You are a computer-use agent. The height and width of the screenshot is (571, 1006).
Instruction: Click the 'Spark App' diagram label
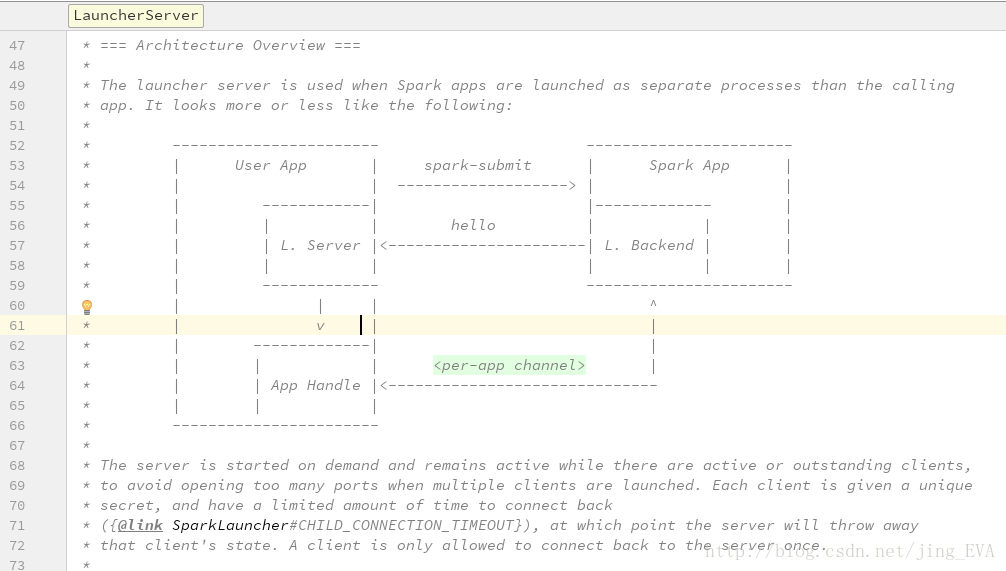tap(689, 166)
